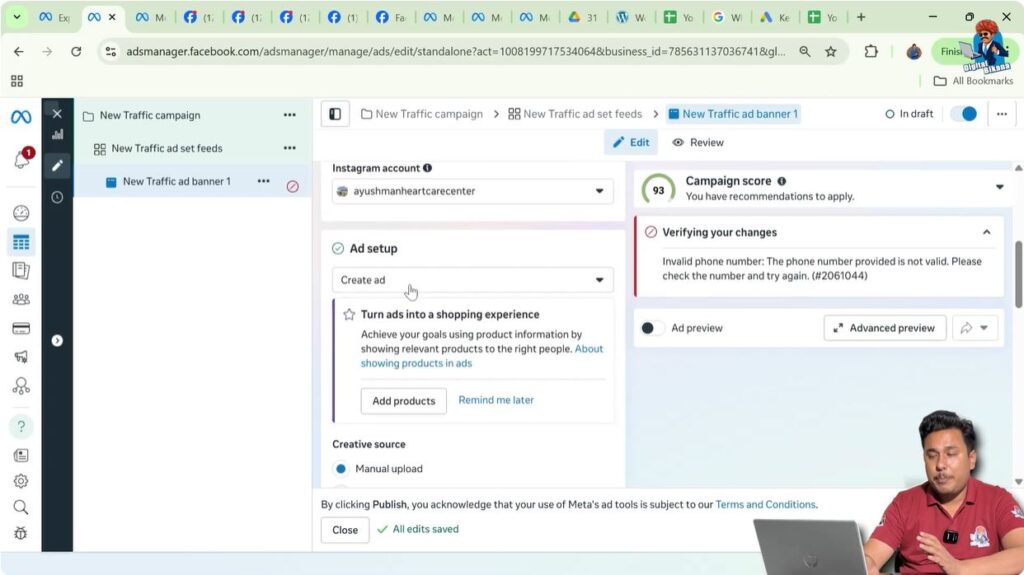Select Manual upload radio button

(340, 468)
